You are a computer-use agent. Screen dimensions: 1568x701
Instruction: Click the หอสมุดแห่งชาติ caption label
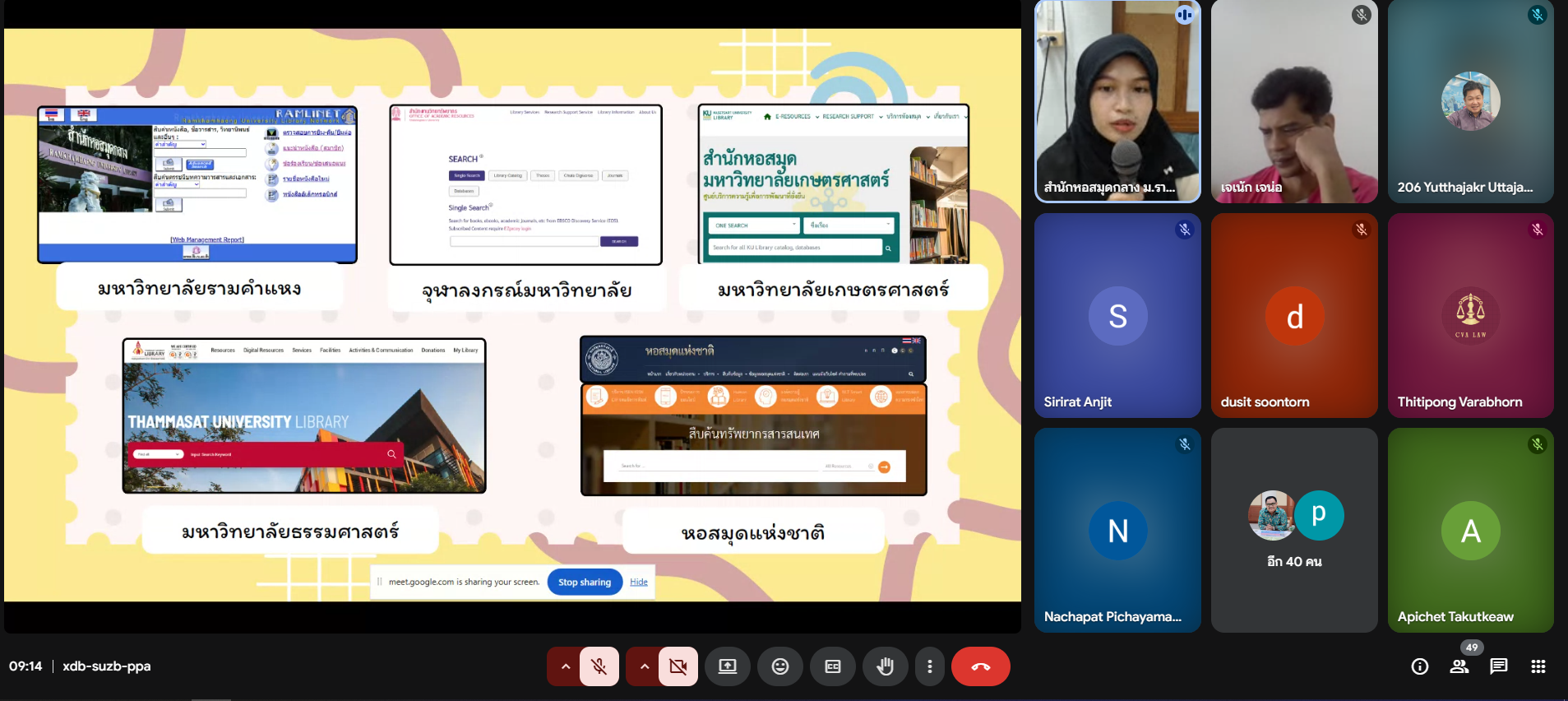tap(753, 532)
